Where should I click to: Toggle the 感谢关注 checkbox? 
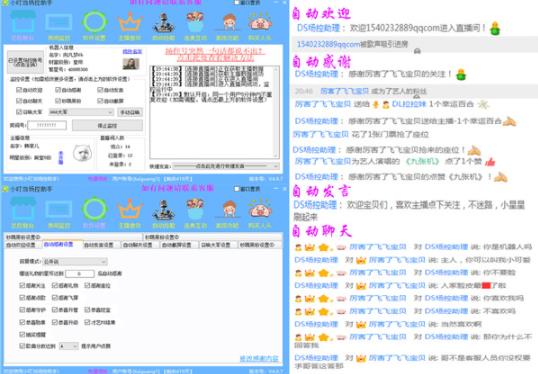pos(22,285)
